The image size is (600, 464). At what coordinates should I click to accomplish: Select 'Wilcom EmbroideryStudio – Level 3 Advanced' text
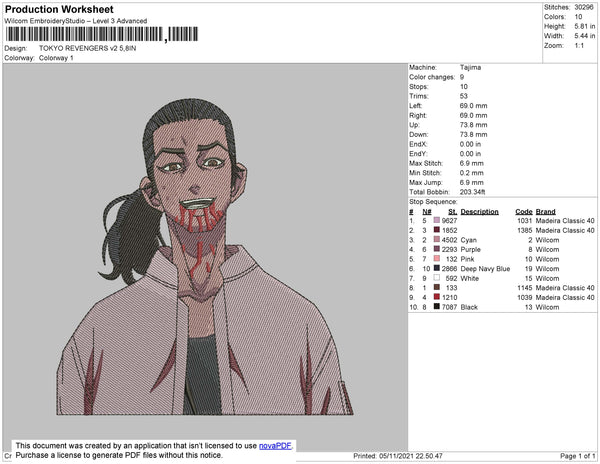pos(76,21)
